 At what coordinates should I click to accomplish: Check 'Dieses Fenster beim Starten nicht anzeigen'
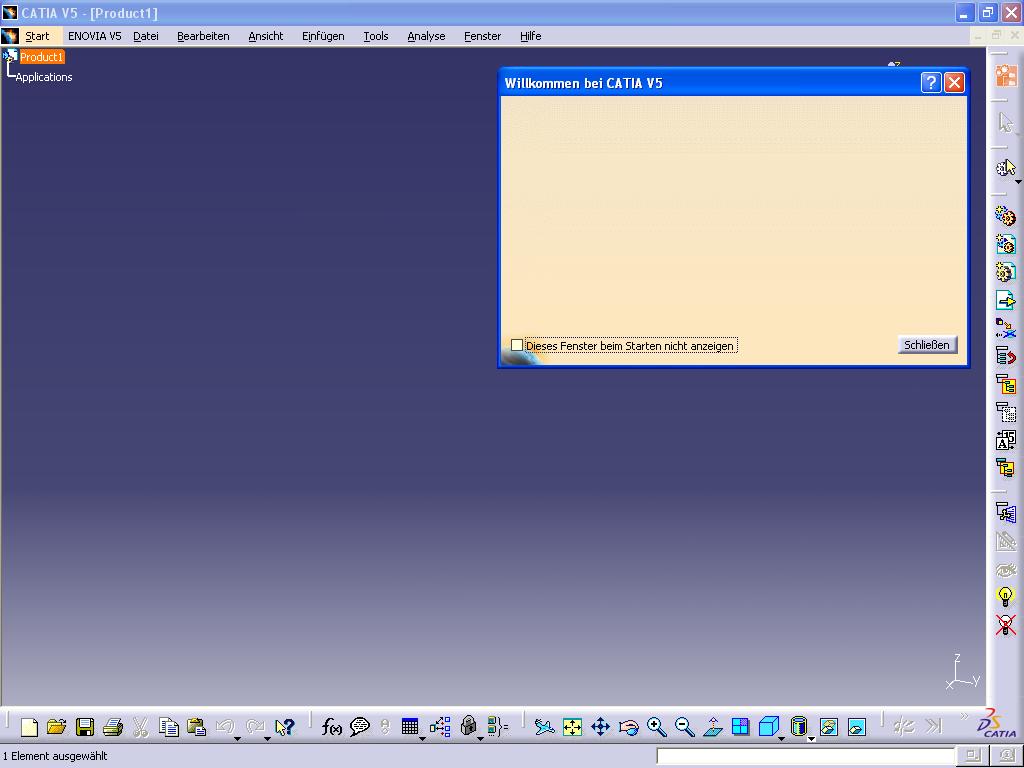517,345
